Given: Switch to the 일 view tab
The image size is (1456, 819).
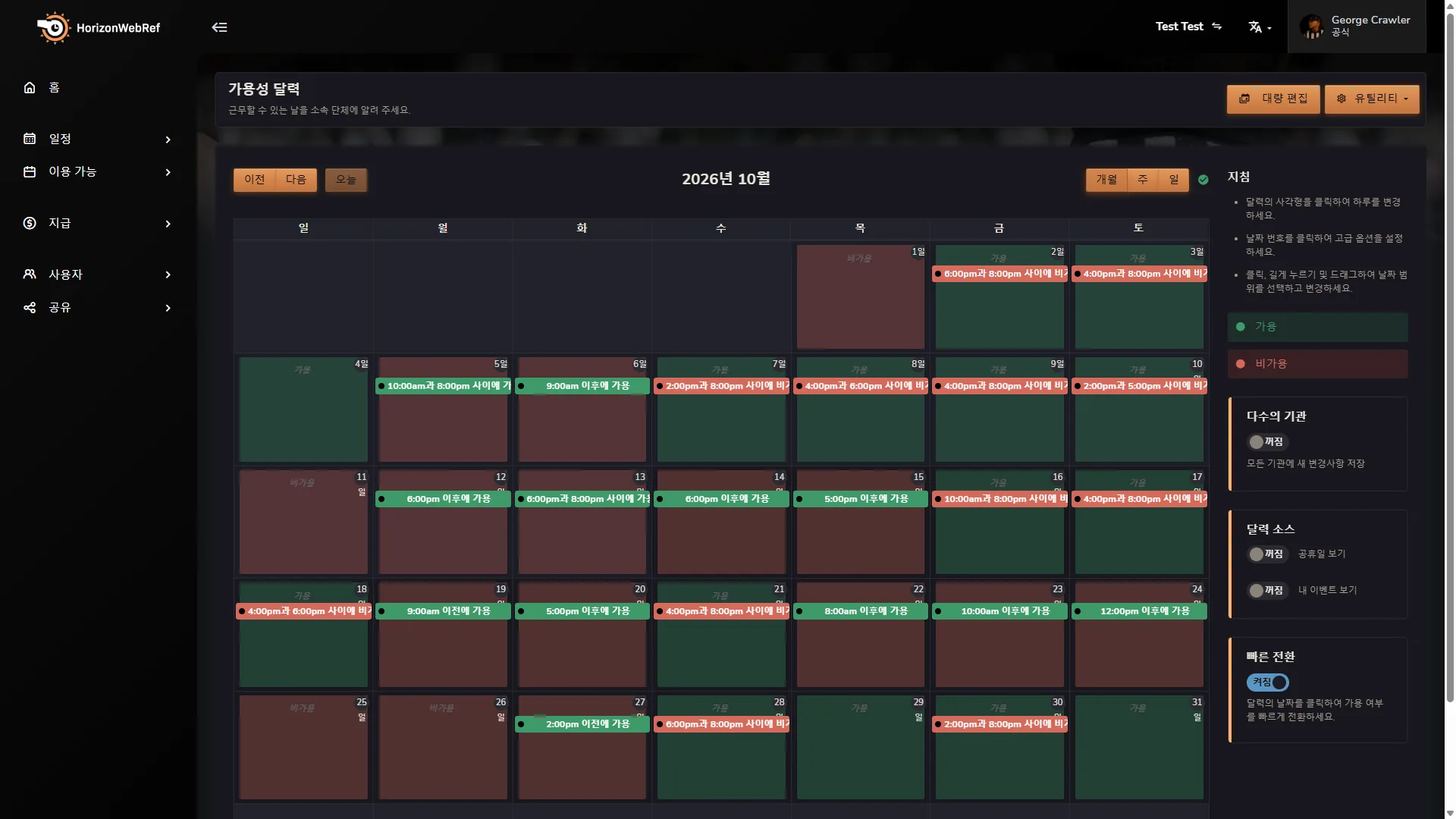Looking at the screenshot, I should click(x=1174, y=180).
